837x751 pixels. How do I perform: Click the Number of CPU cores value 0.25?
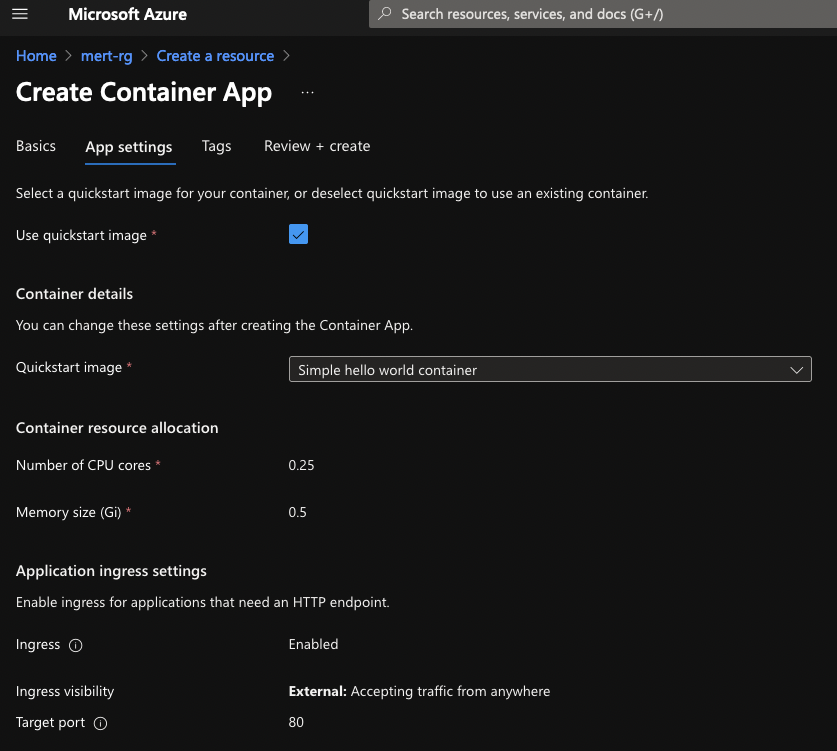(301, 465)
